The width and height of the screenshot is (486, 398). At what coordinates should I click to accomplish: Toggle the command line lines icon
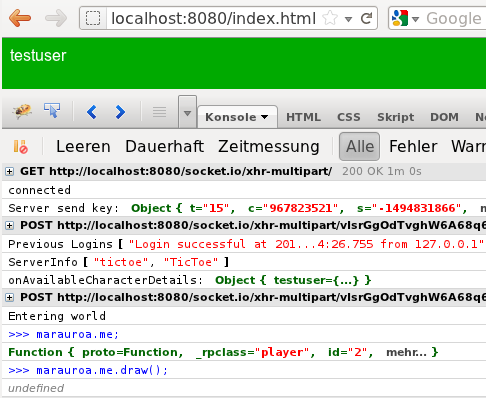coord(160,112)
